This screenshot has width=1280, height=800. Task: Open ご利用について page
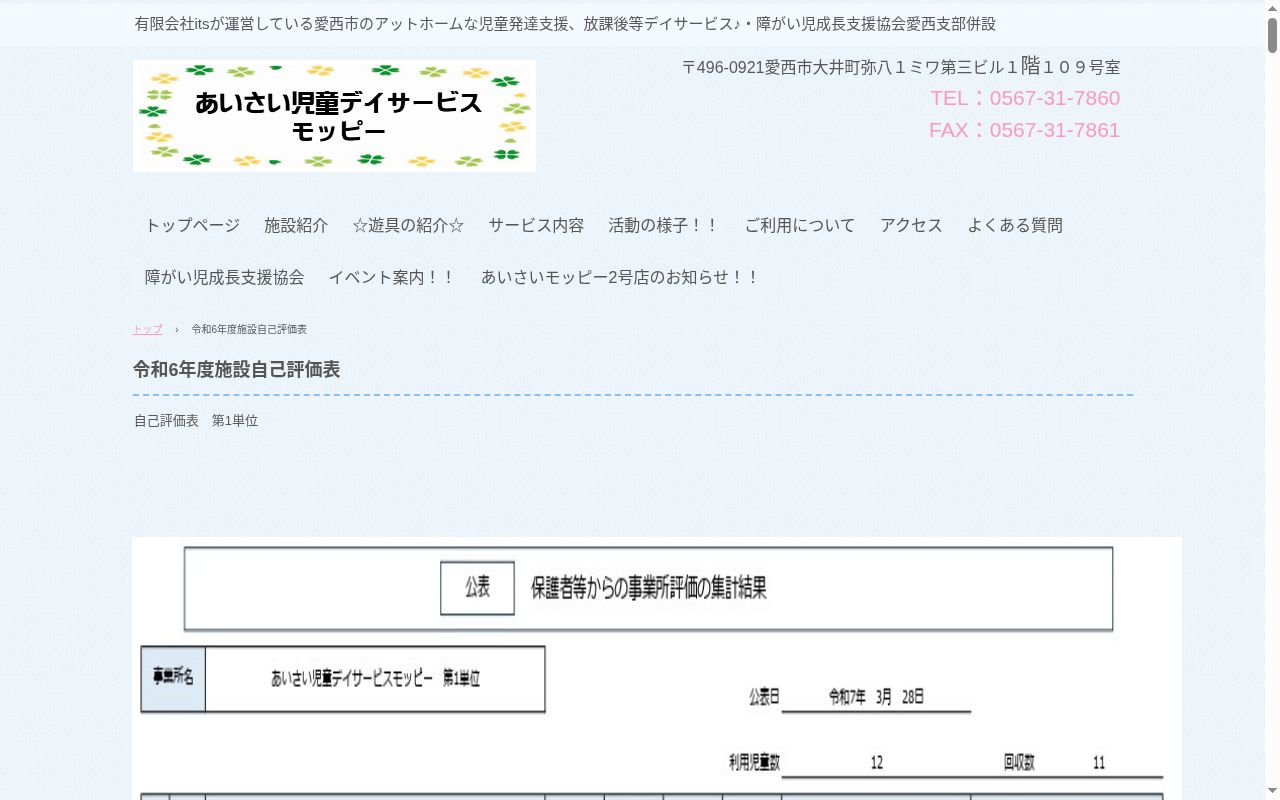click(x=800, y=226)
